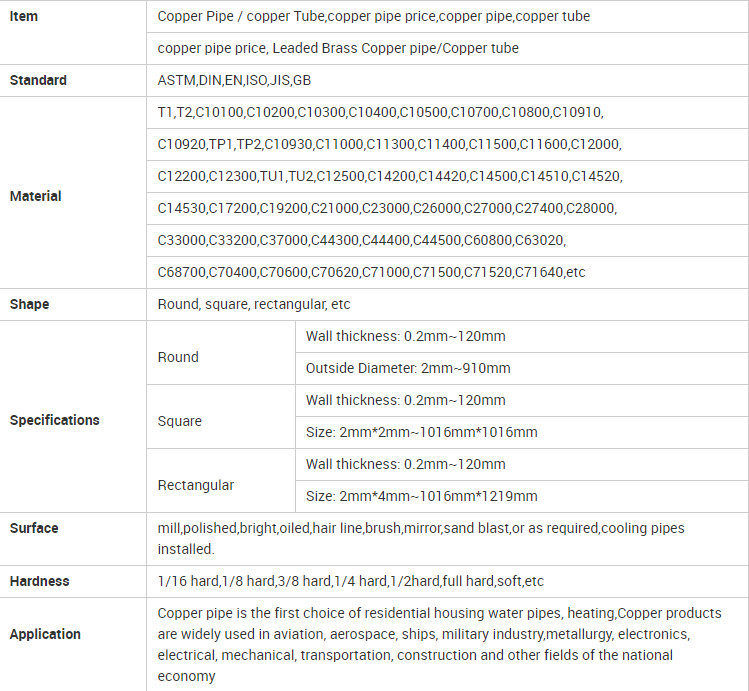The height and width of the screenshot is (691, 749).
Task: Select the Standard label cell
Action: [73, 80]
